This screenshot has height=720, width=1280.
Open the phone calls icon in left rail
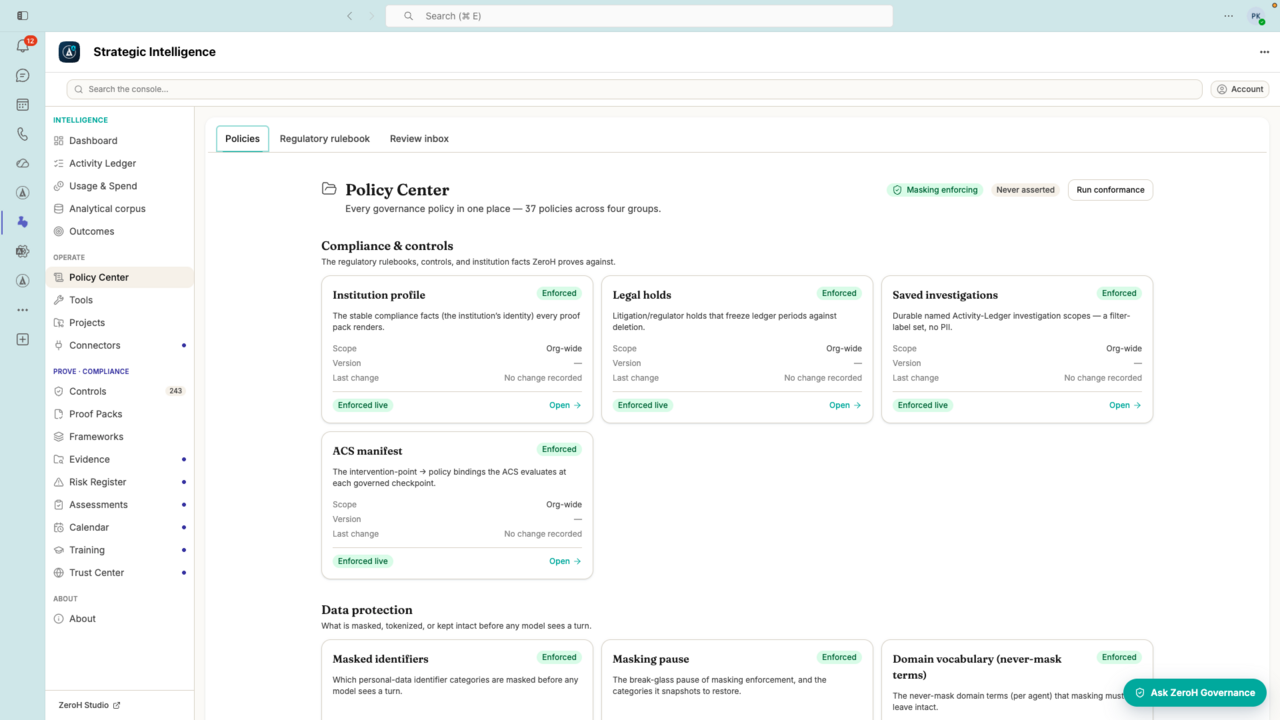[x=23, y=134]
